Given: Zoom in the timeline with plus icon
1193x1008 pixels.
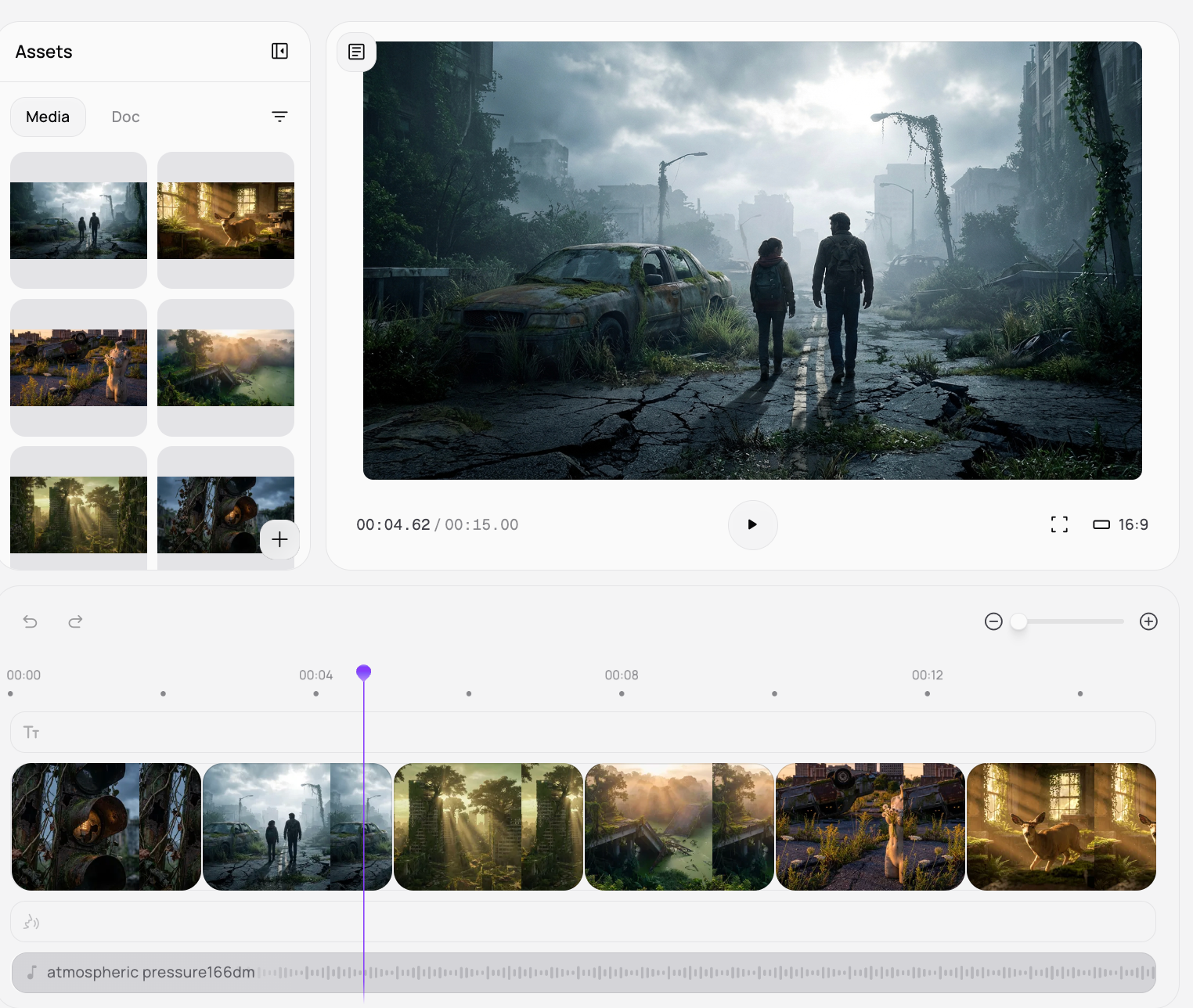Looking at the screenshot, I should pyautogui.click(x=1148, y=621).
